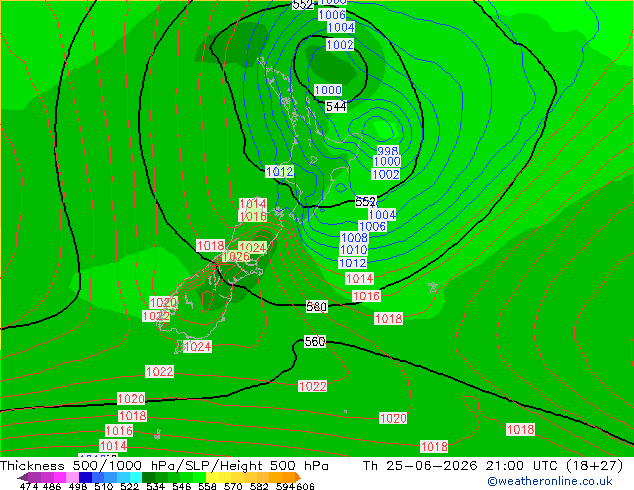Select the 544 height contour label
The width and height of the screenshot is (634, 490).
[336, 107]
